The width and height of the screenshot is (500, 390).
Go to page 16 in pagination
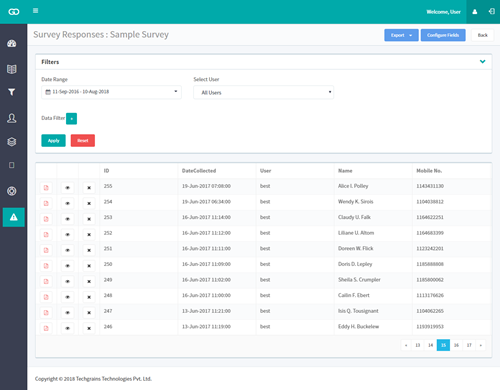(456, 345)
